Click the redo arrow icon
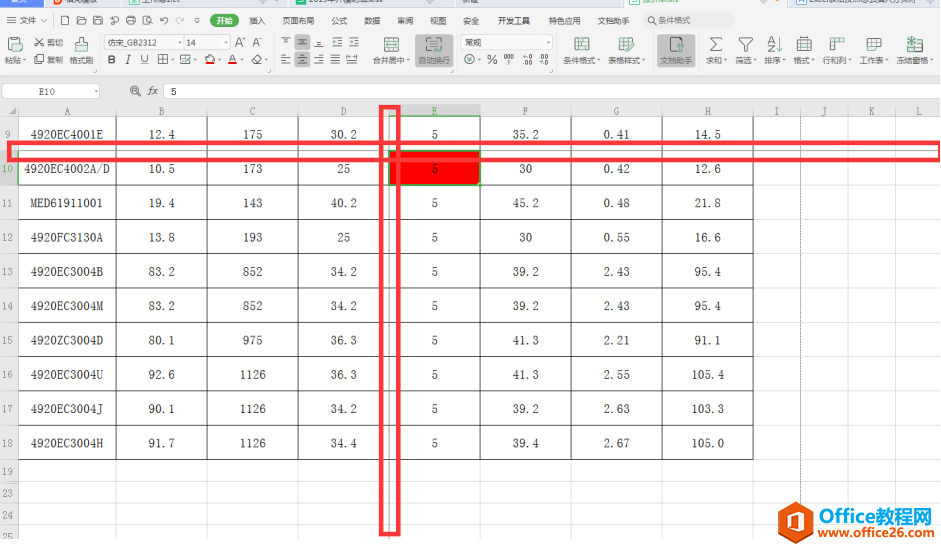Screen dimensions: 941x550 tap(180, 20)
